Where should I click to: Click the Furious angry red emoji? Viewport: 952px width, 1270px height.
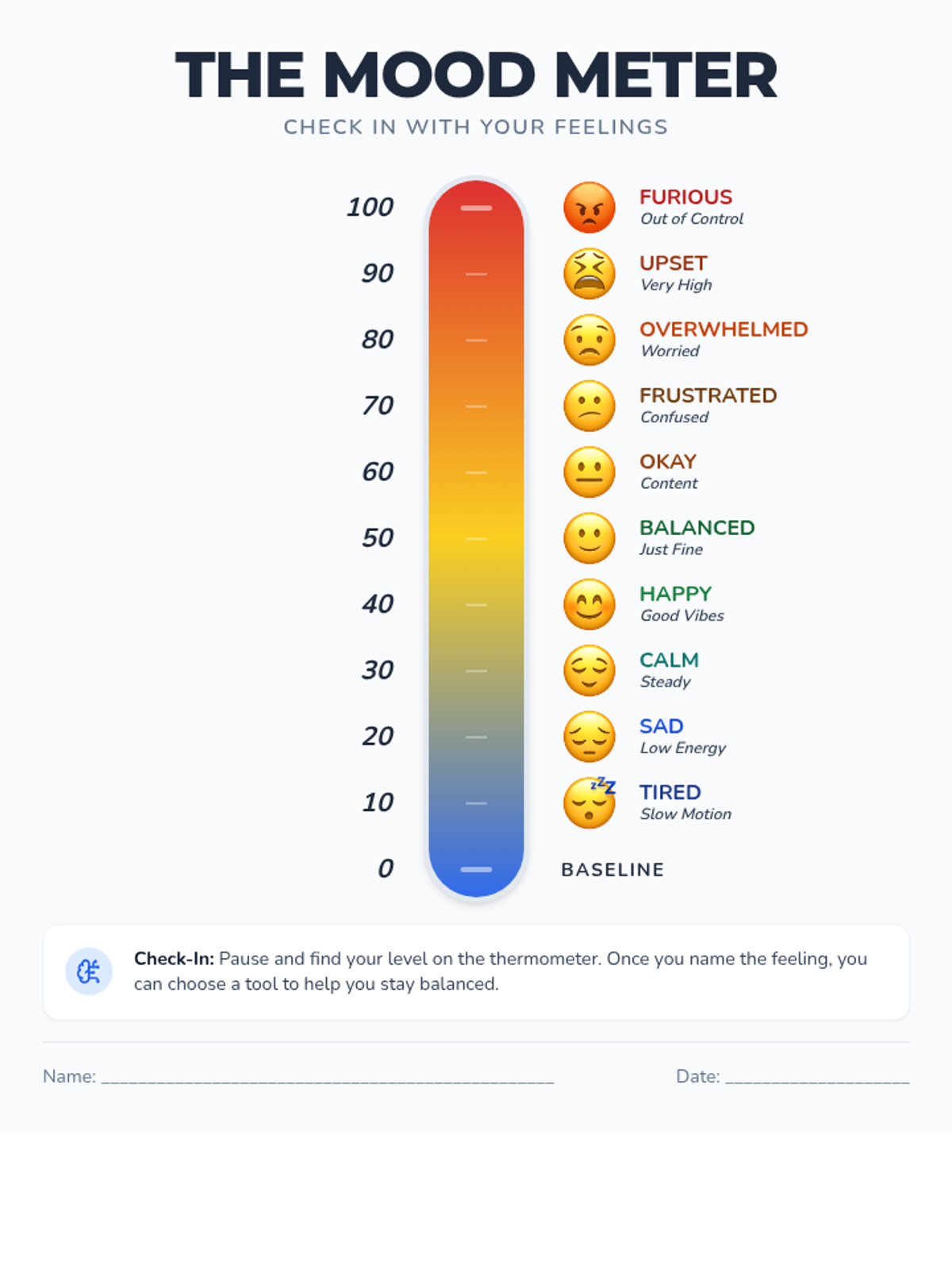(589, 208)
